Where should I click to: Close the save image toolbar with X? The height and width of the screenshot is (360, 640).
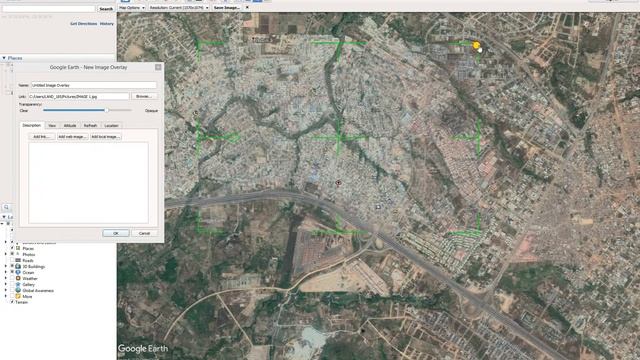coord(247,7)
